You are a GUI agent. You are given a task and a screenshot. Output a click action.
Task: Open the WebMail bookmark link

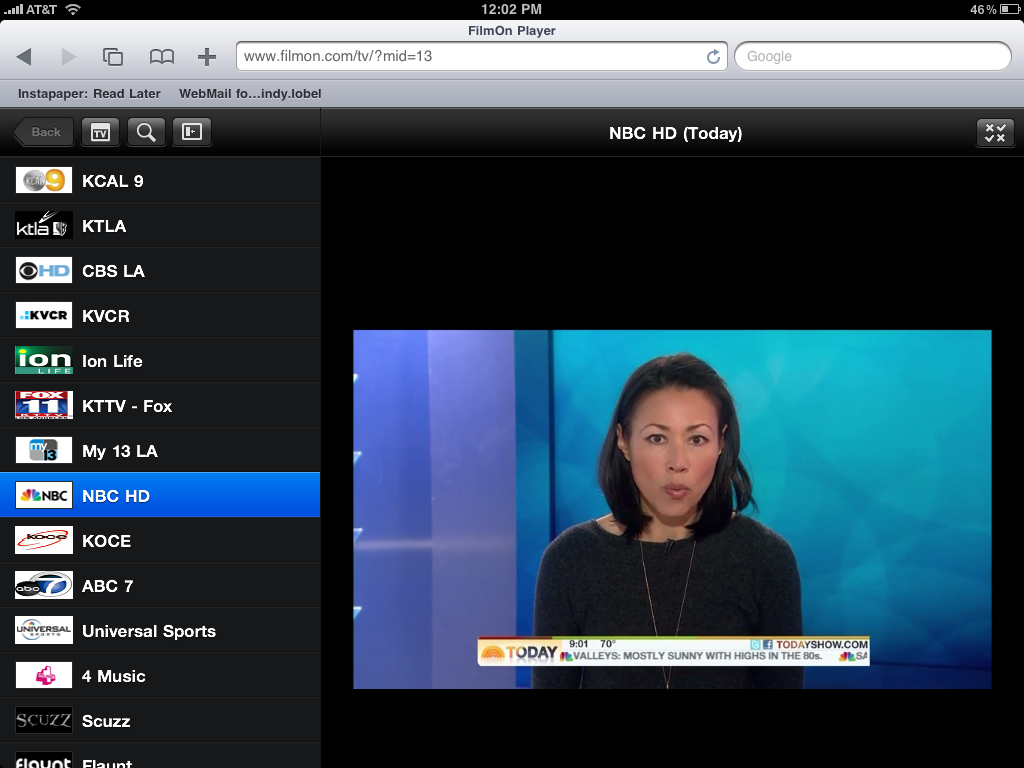click(x=250, y=94)
